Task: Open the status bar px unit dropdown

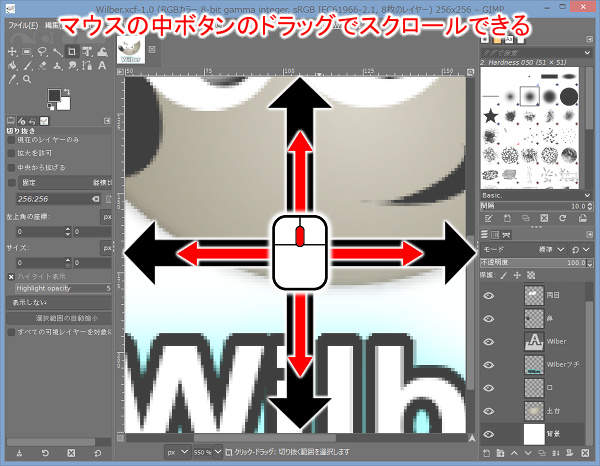Action: pos(178,452)
